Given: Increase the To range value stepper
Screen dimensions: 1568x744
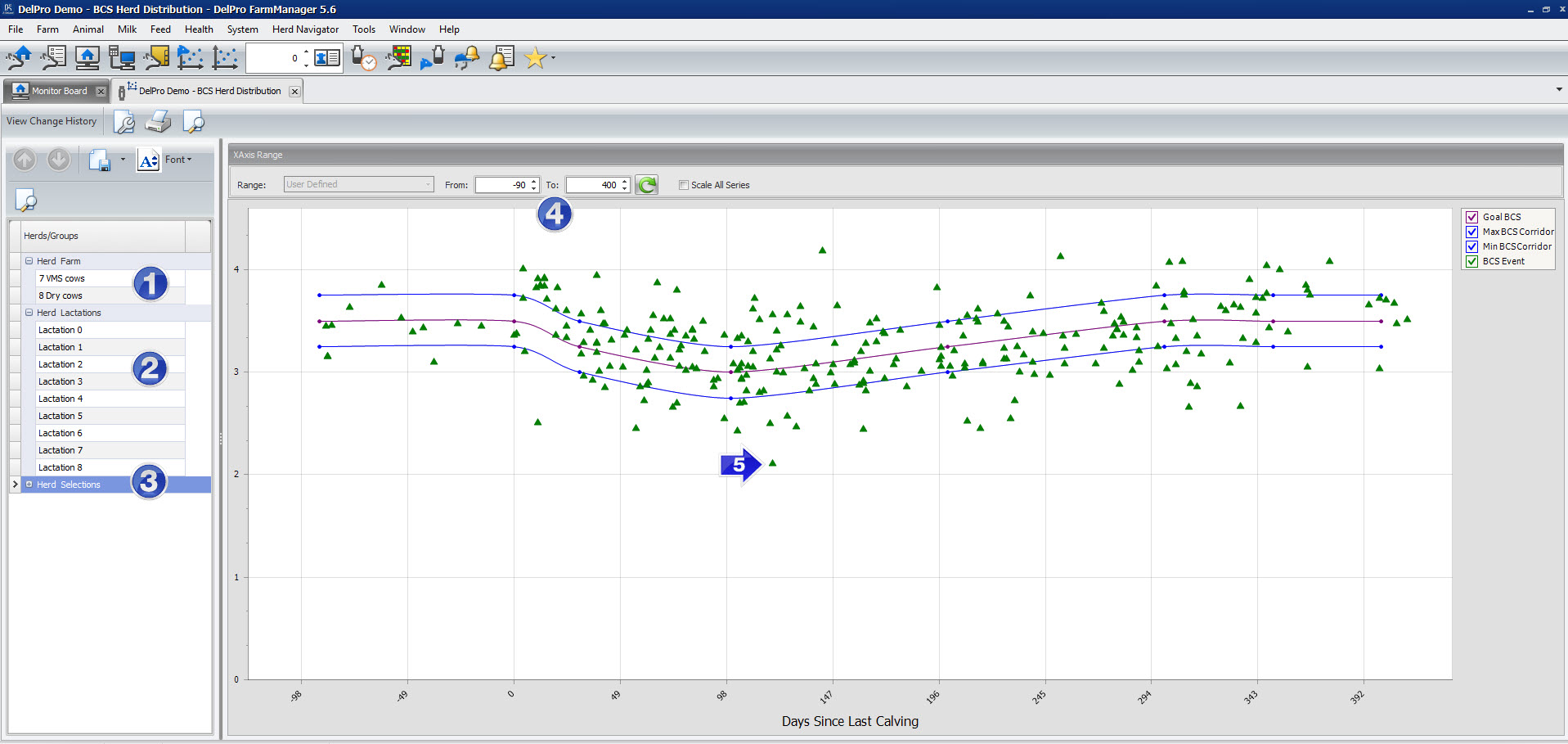Looking at the screenshot, I should [x=625, y=181].
